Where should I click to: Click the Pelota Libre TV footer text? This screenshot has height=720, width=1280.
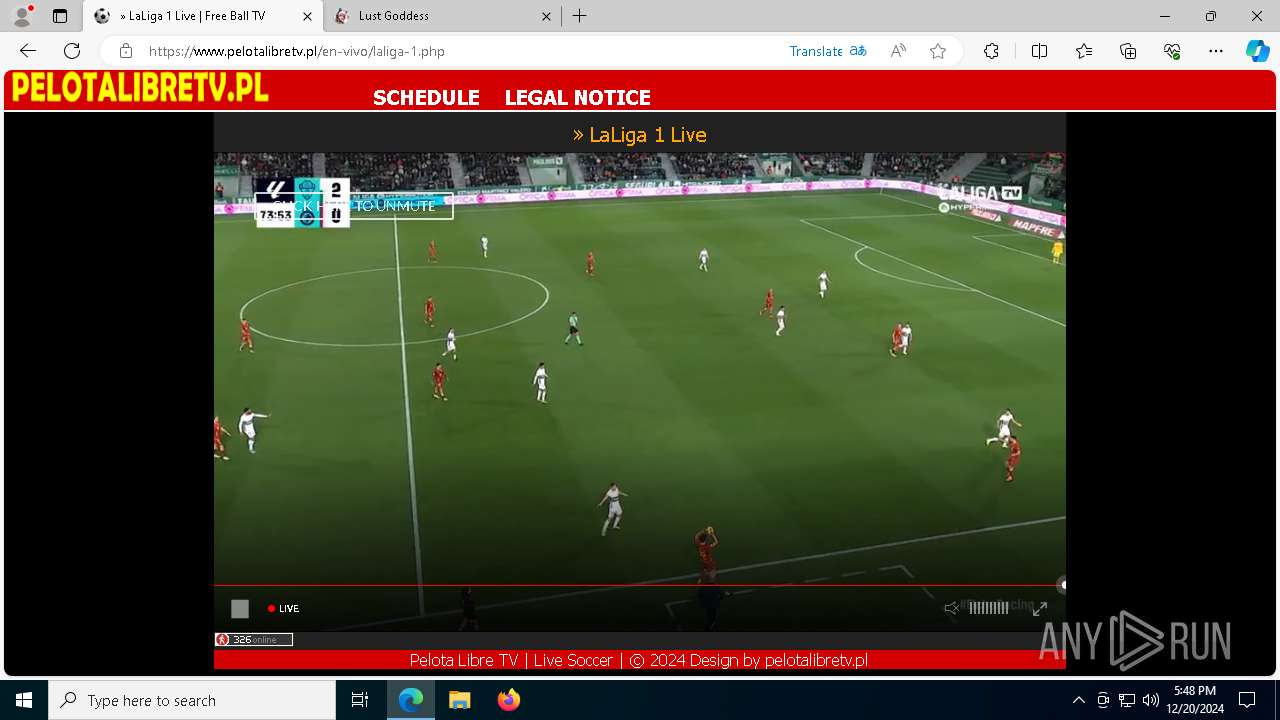tap(638, 660)
